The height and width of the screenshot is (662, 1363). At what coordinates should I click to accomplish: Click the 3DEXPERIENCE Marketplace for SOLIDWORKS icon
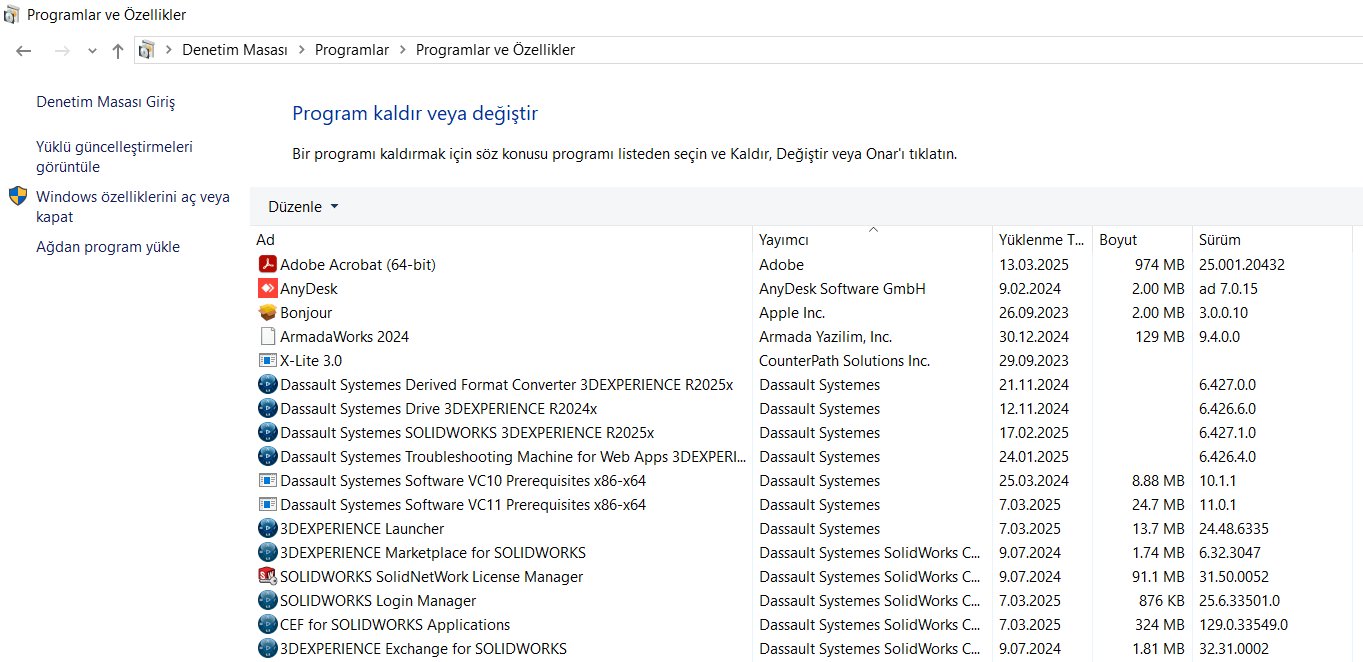pyautogui.click(x=267, y=553)
